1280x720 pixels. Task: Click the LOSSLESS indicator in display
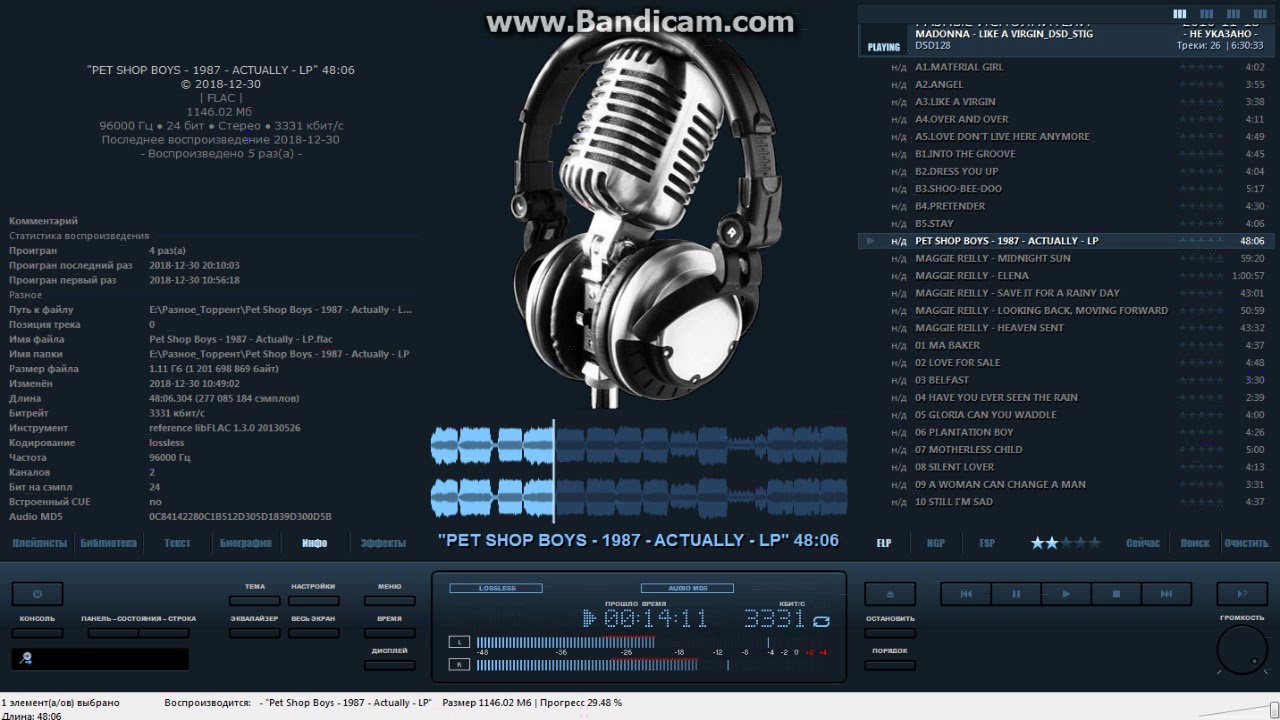click(x=496, y=588)
